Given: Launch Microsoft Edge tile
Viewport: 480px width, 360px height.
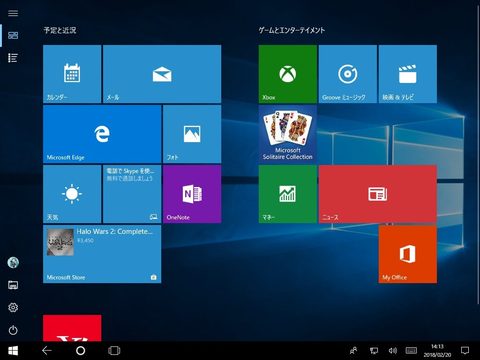Looking at the screenshot, I should [x=102, y=134].
